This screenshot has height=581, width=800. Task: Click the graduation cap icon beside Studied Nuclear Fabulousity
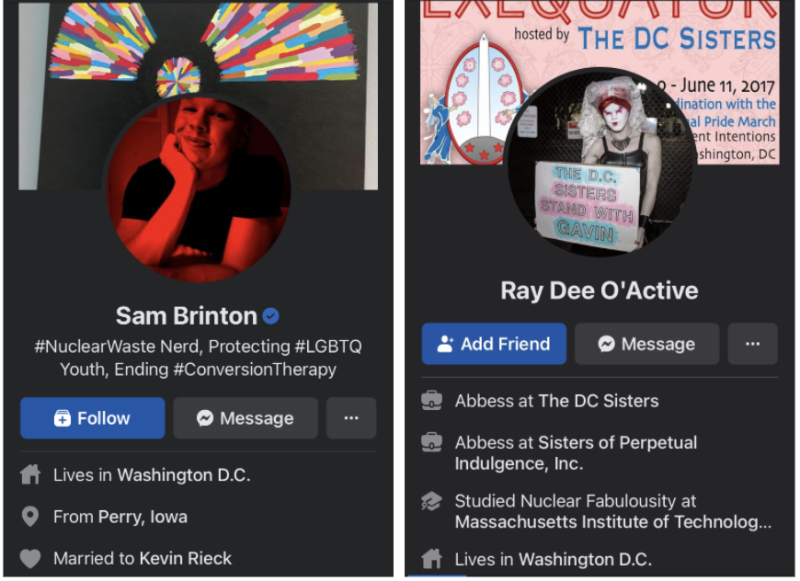[432, 501]
